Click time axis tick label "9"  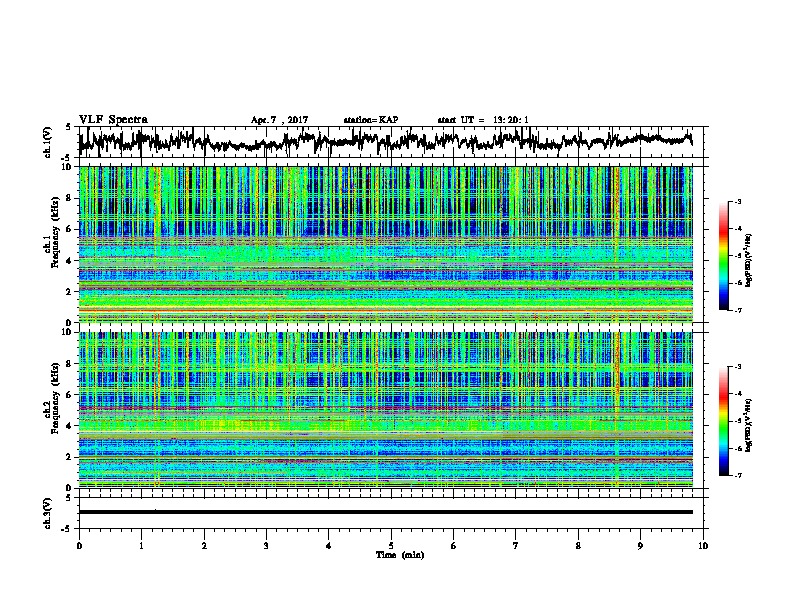640,546
